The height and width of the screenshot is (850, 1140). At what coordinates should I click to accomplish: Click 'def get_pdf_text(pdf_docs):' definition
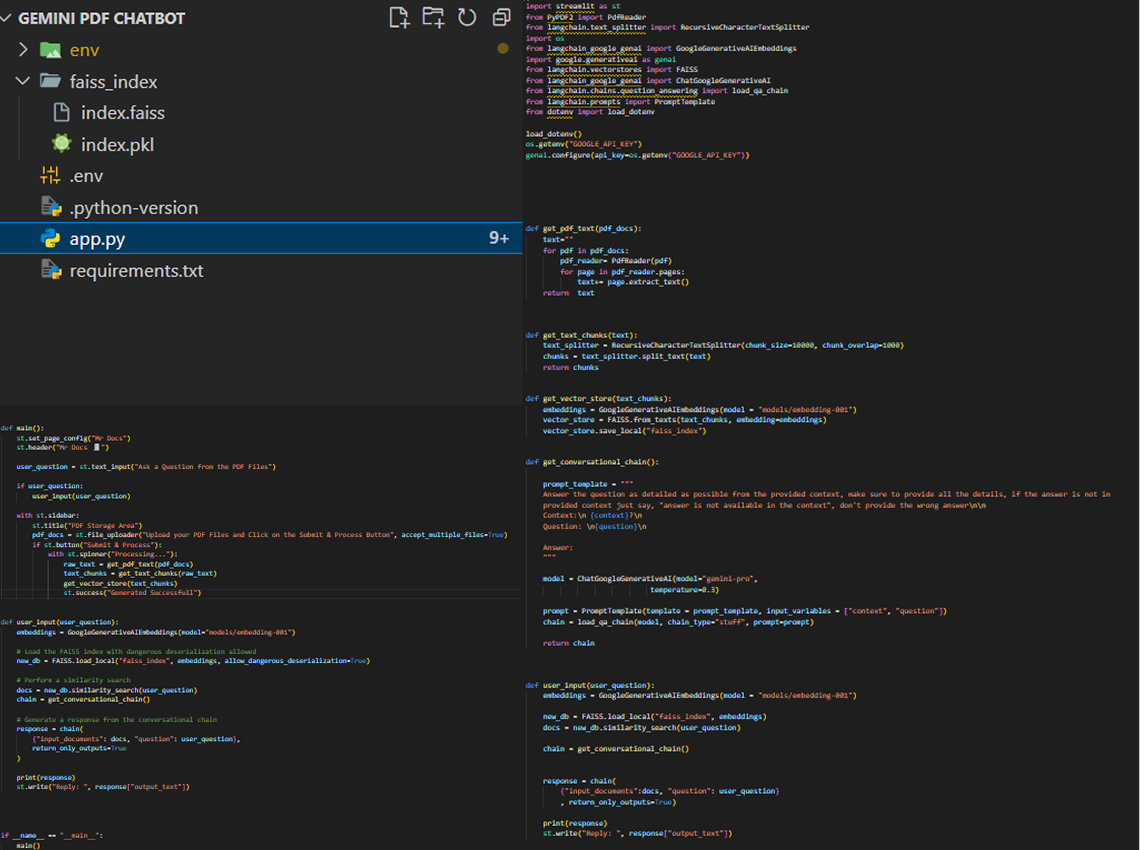(584, 228)
